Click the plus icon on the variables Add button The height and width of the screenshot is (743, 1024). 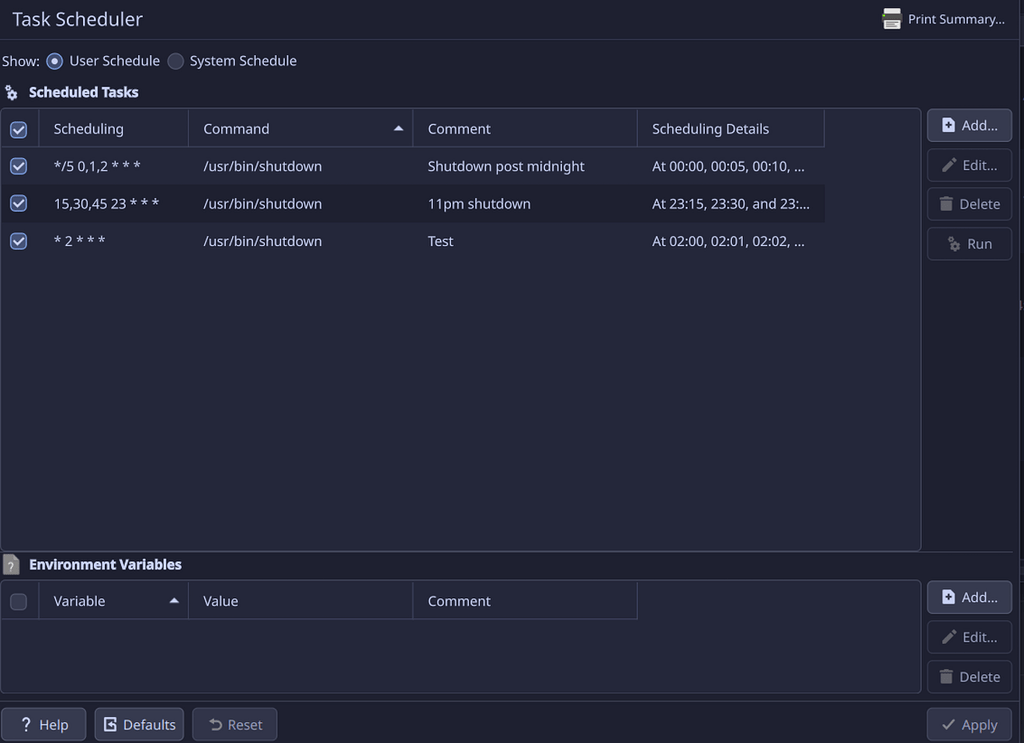click(x=950, y=597)
